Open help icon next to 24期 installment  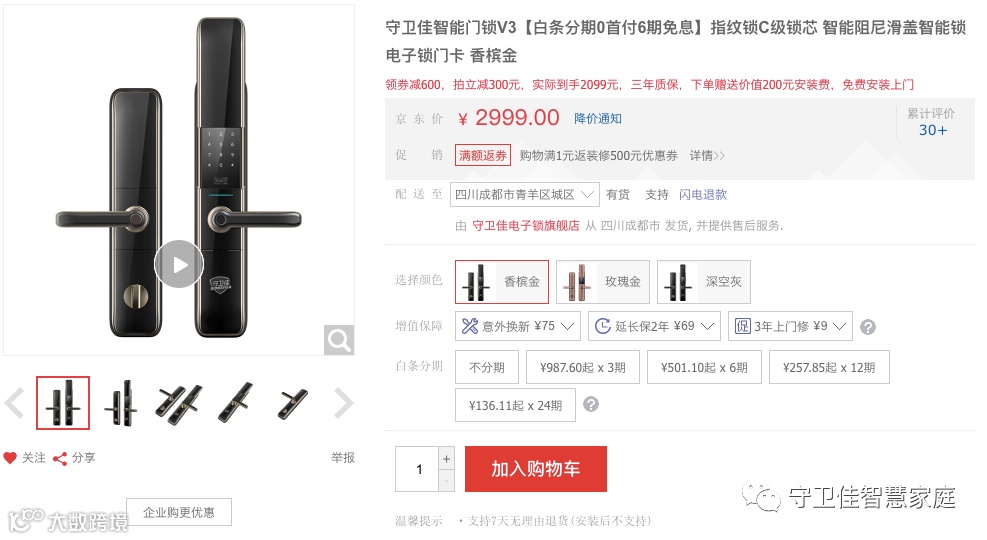[591, 404]
